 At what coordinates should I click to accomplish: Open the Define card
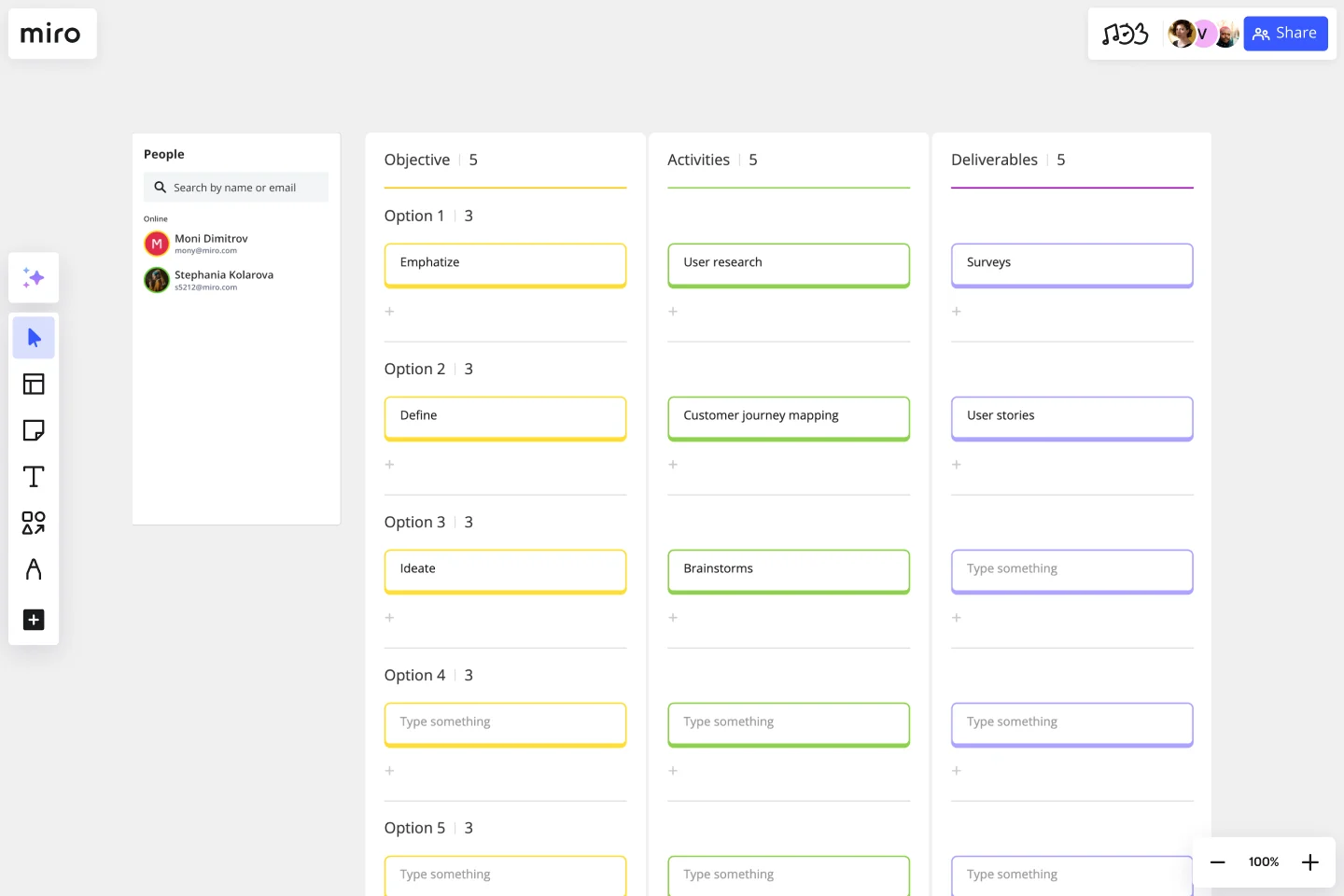505,419
